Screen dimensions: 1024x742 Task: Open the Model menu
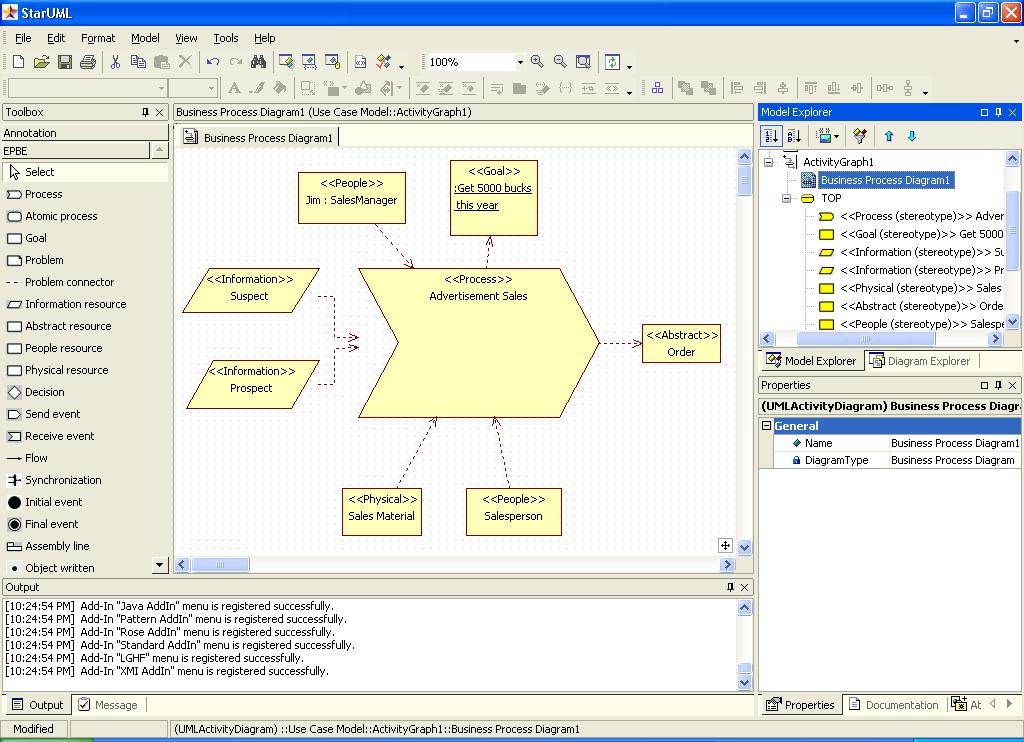coord(145,39)
